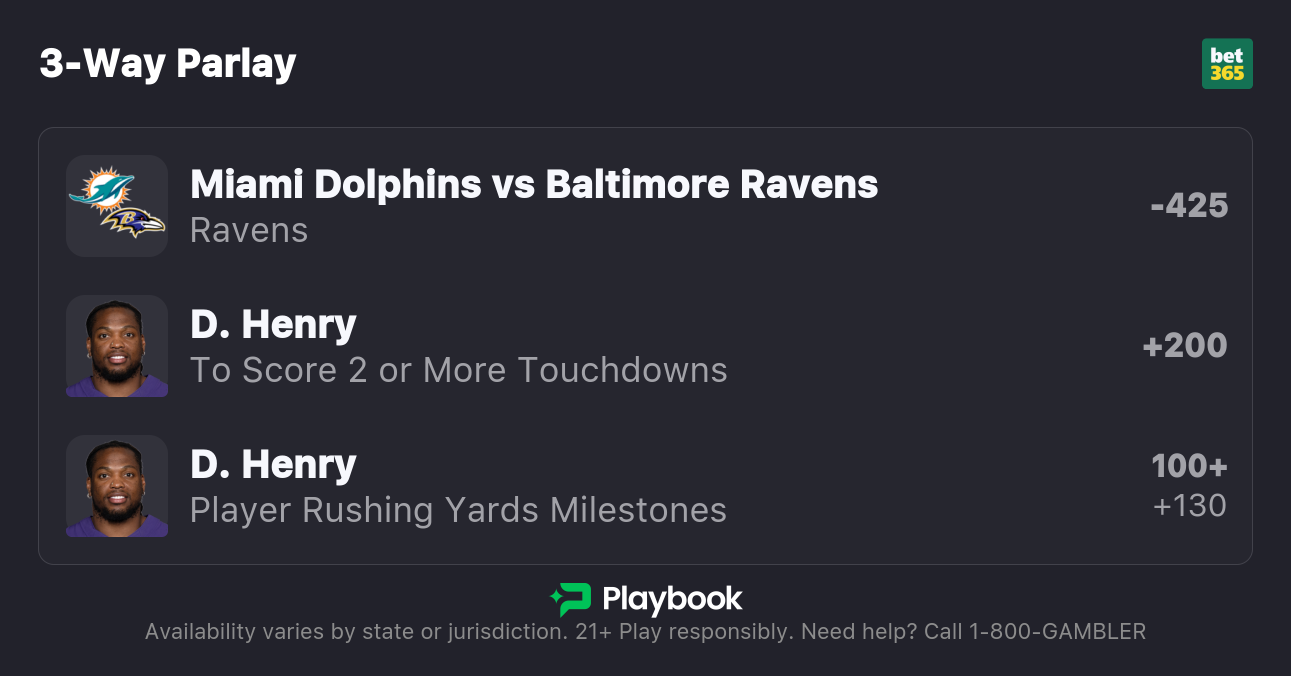This screenshot has height=676, width=1291.
Task: Select D. Henry headshot in rushing yards row
Action: [117, 486]
